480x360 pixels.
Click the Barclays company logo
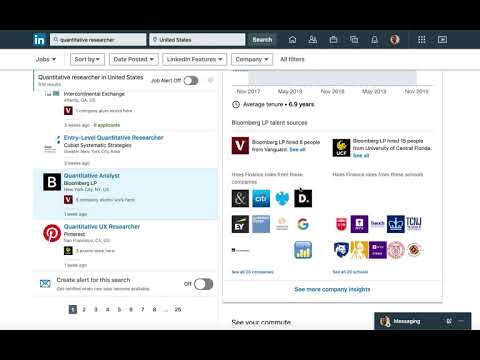click(x=282, y=198)
